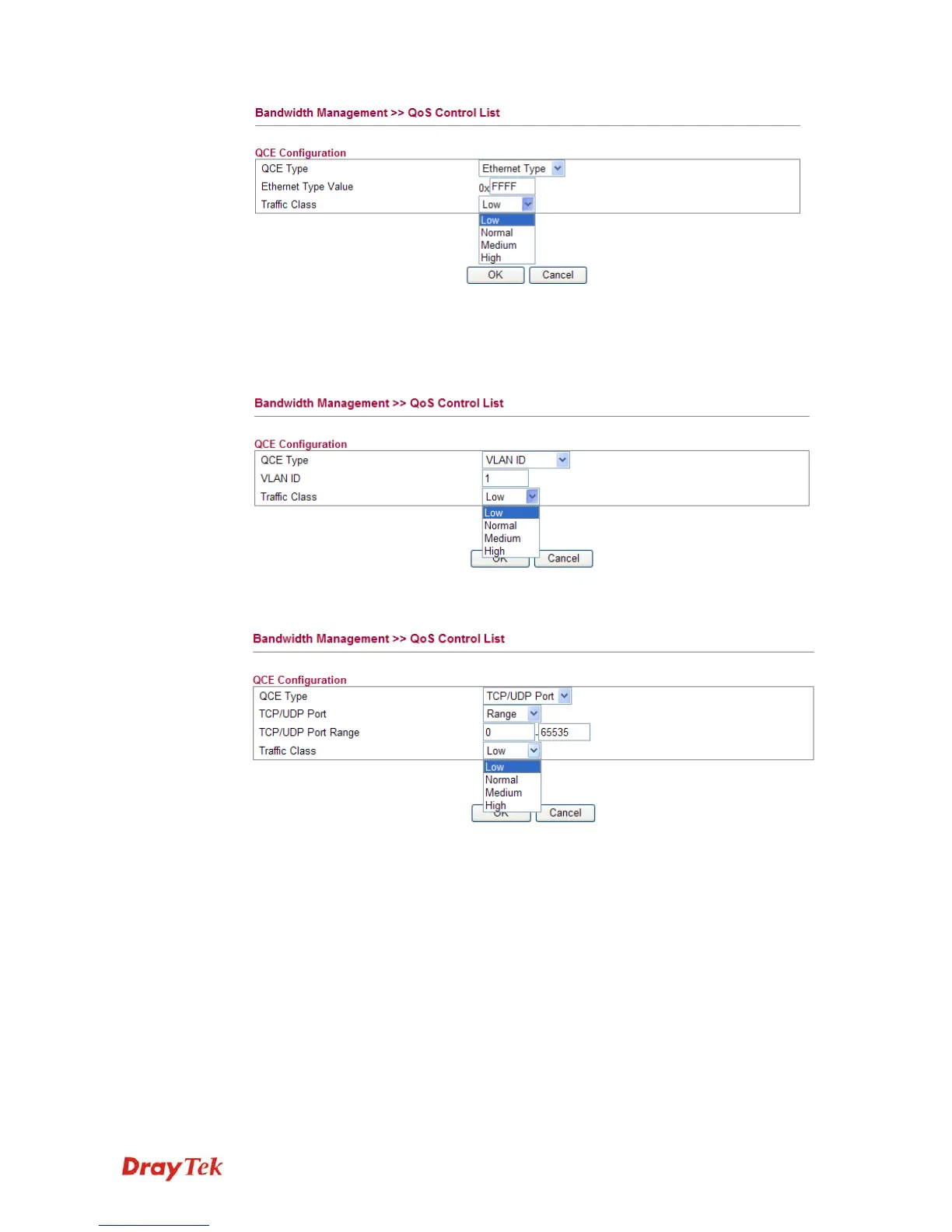Choose High traffic class under Ethernet Type panel
The image size is (952, 1232).
pos(492,257)
